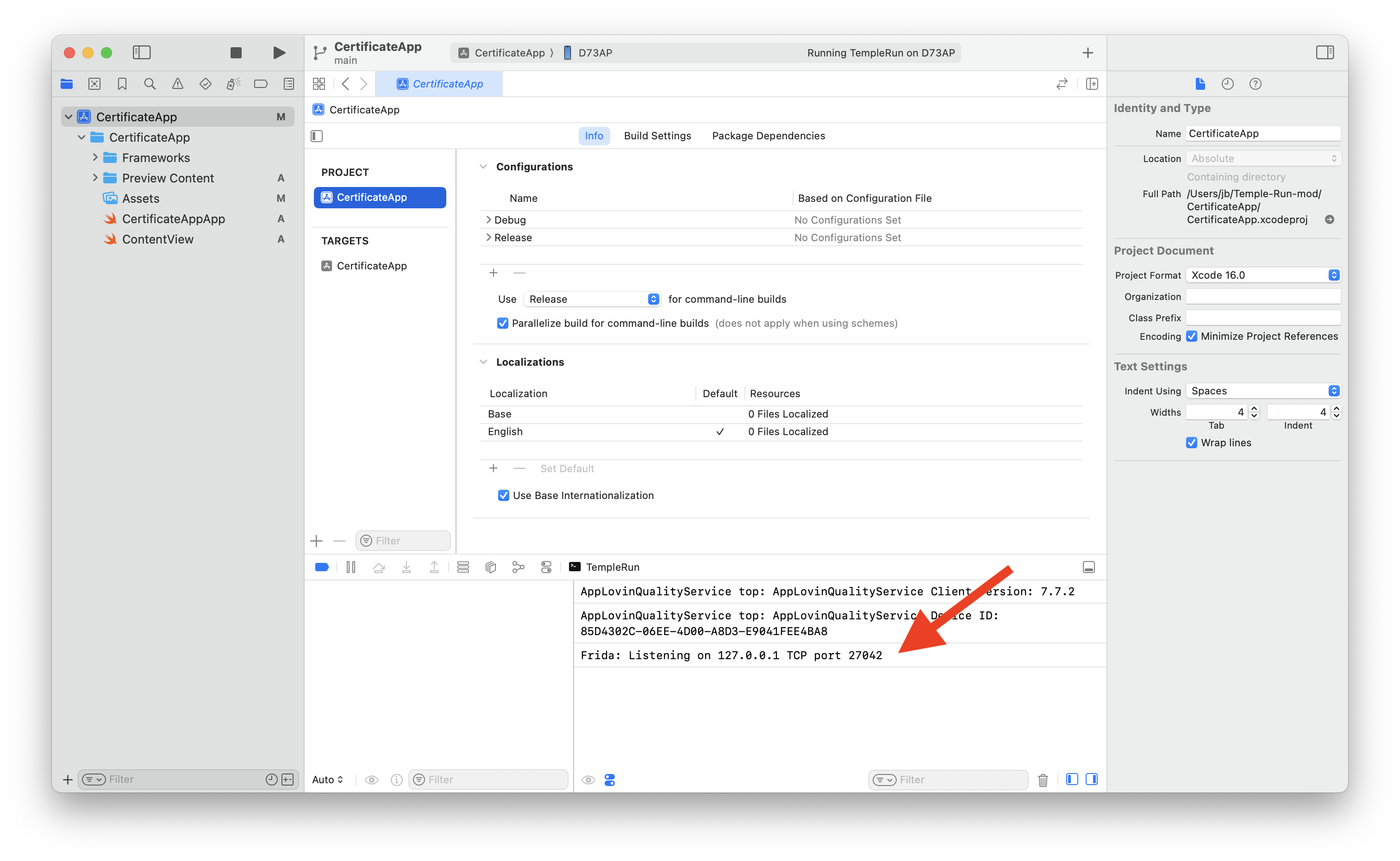Uncheck Use Base Internationalization

pos(503,495)
